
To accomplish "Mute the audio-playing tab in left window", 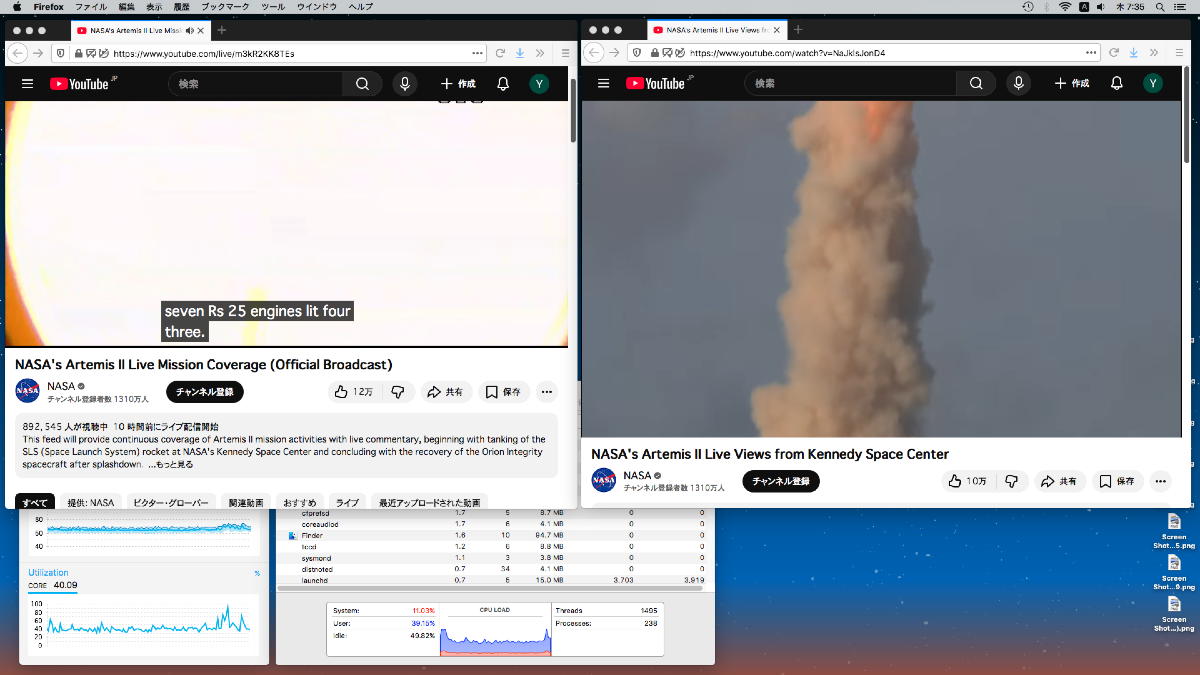I will click(190, 30).
